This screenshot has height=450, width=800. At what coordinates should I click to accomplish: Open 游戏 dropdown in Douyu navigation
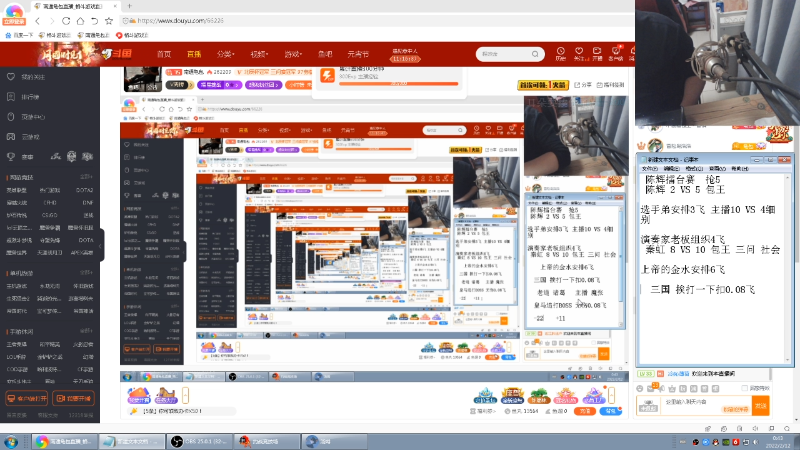click(x=293, y=54)
